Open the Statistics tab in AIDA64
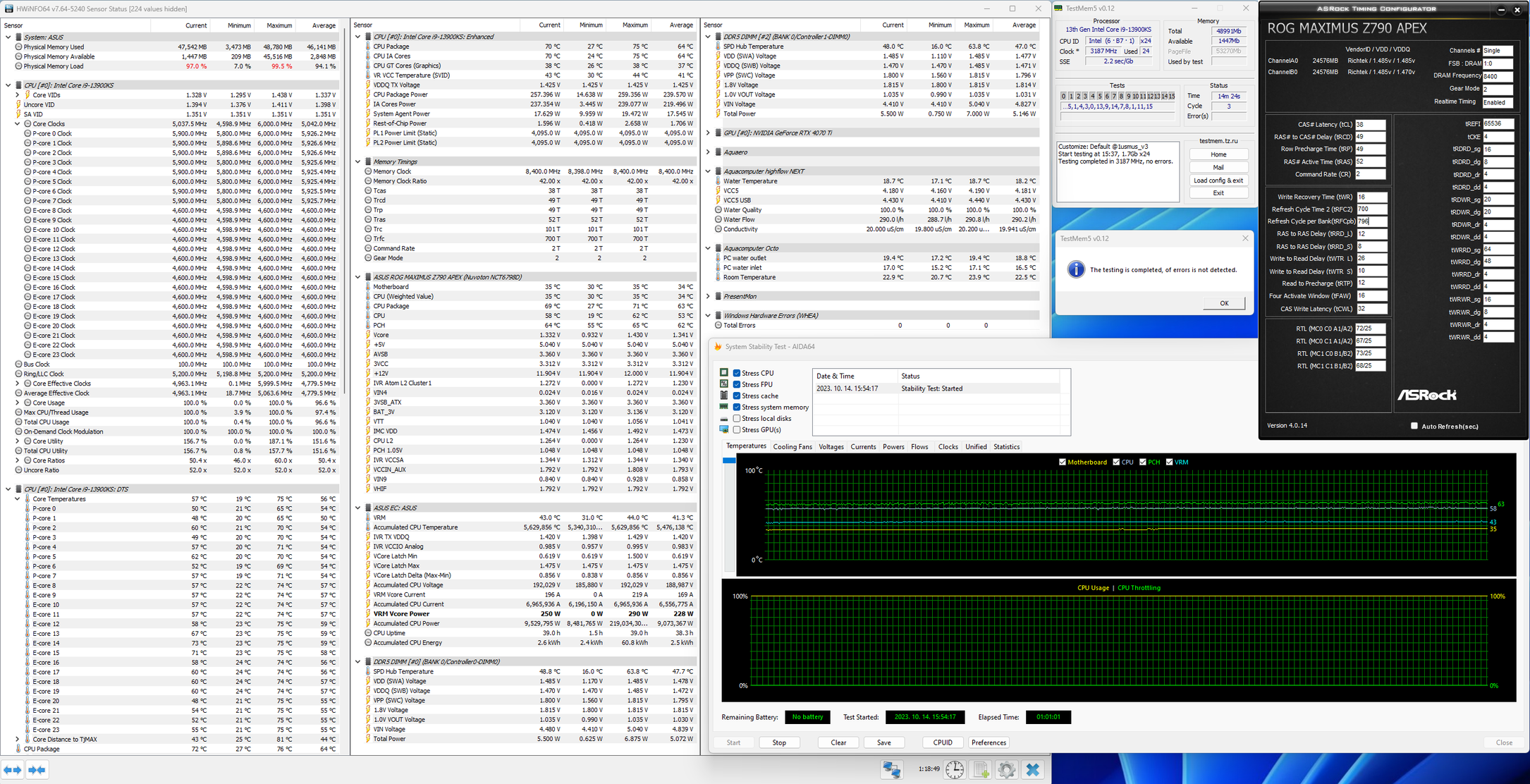The height and width of the screenshot is (784, 1530). (1006, 447)
